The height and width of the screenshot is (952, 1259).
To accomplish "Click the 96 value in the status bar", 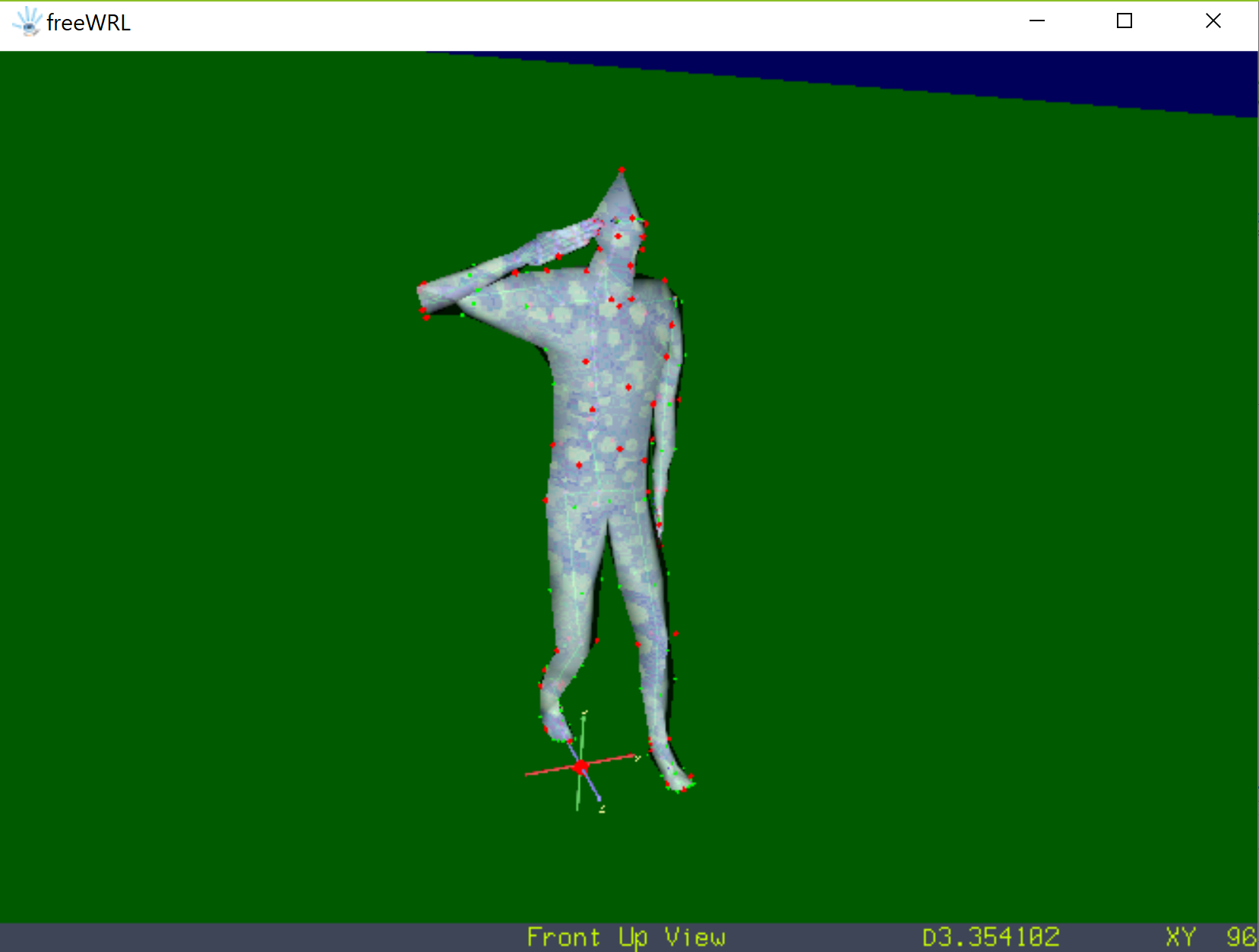I will click(1241, 938).
